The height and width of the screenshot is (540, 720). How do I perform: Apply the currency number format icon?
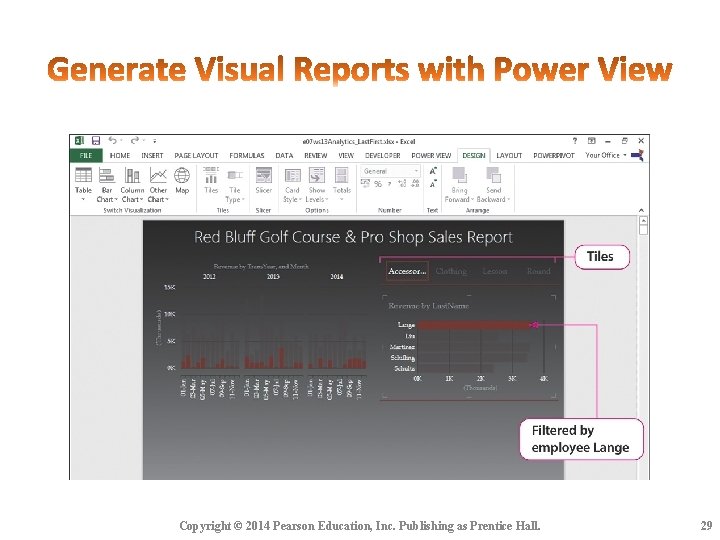(x=366, y=184)
